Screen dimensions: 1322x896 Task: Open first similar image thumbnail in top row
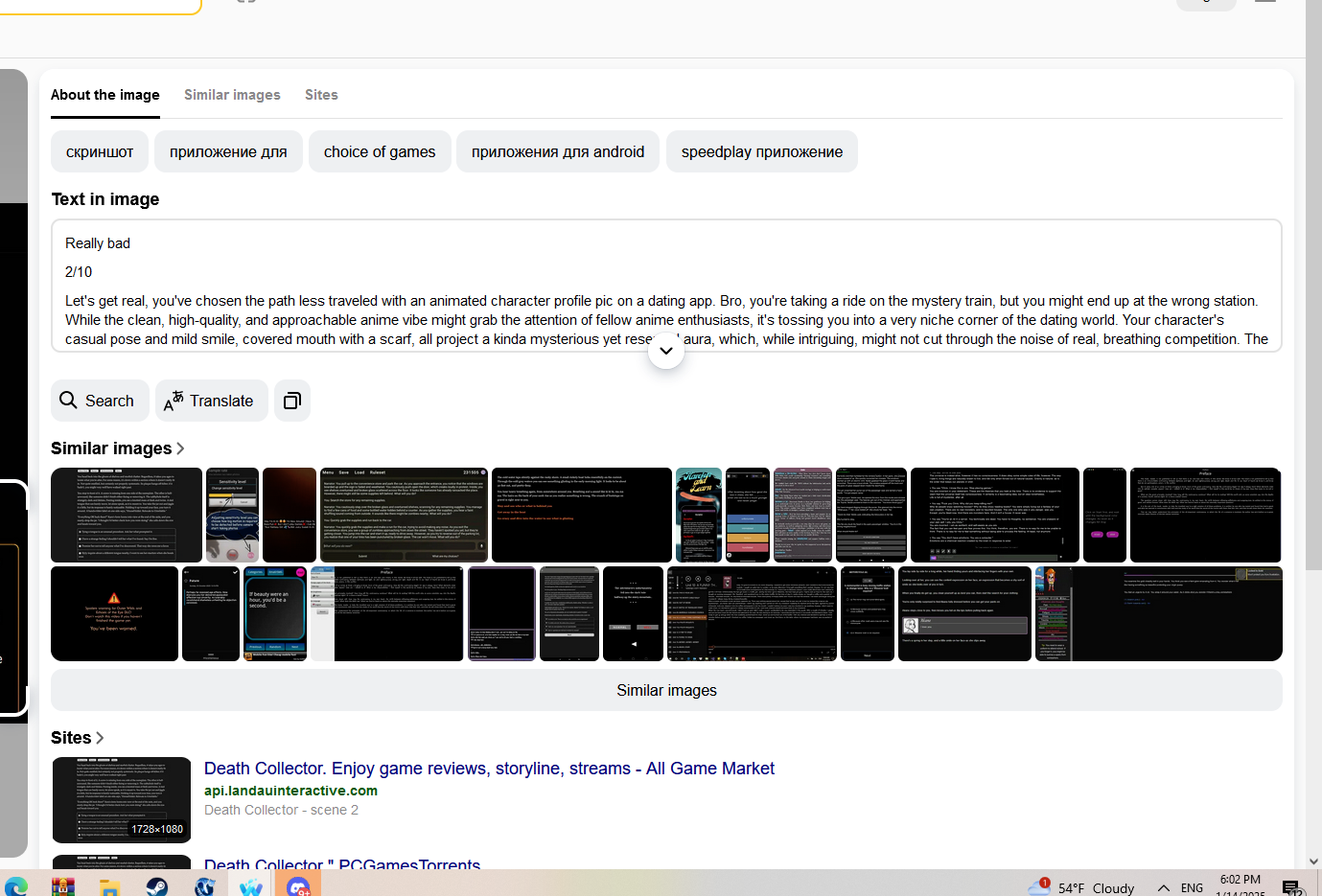127,515
